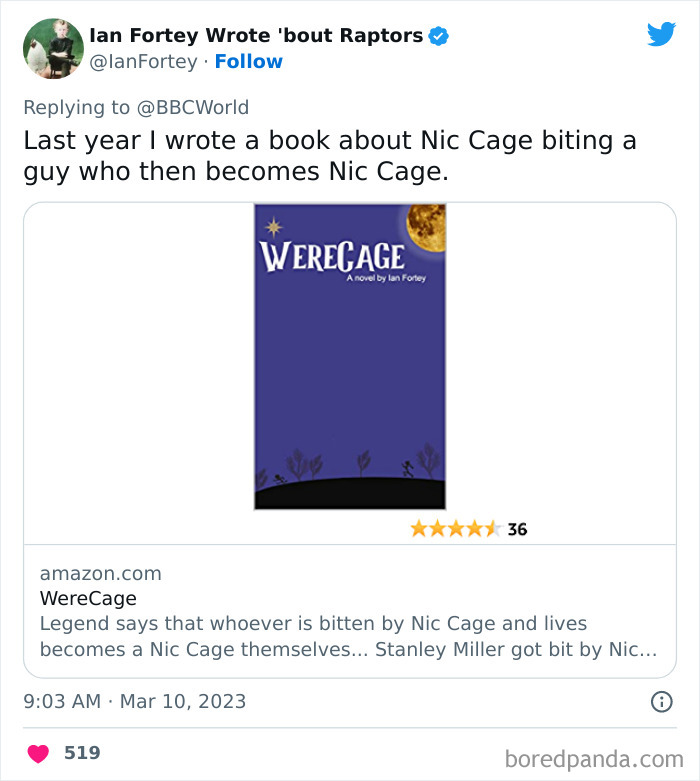Click the tweet text about Nic Cage

(330, 155)
